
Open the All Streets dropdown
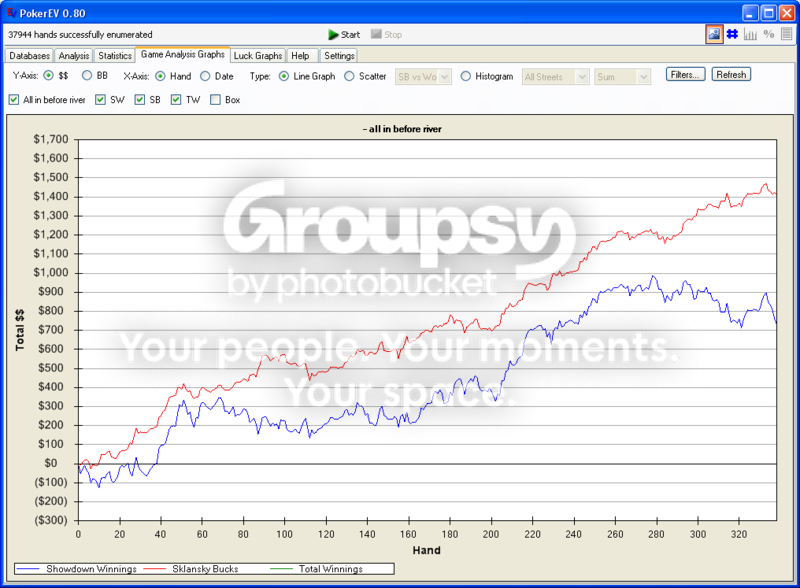coord(556,77)
